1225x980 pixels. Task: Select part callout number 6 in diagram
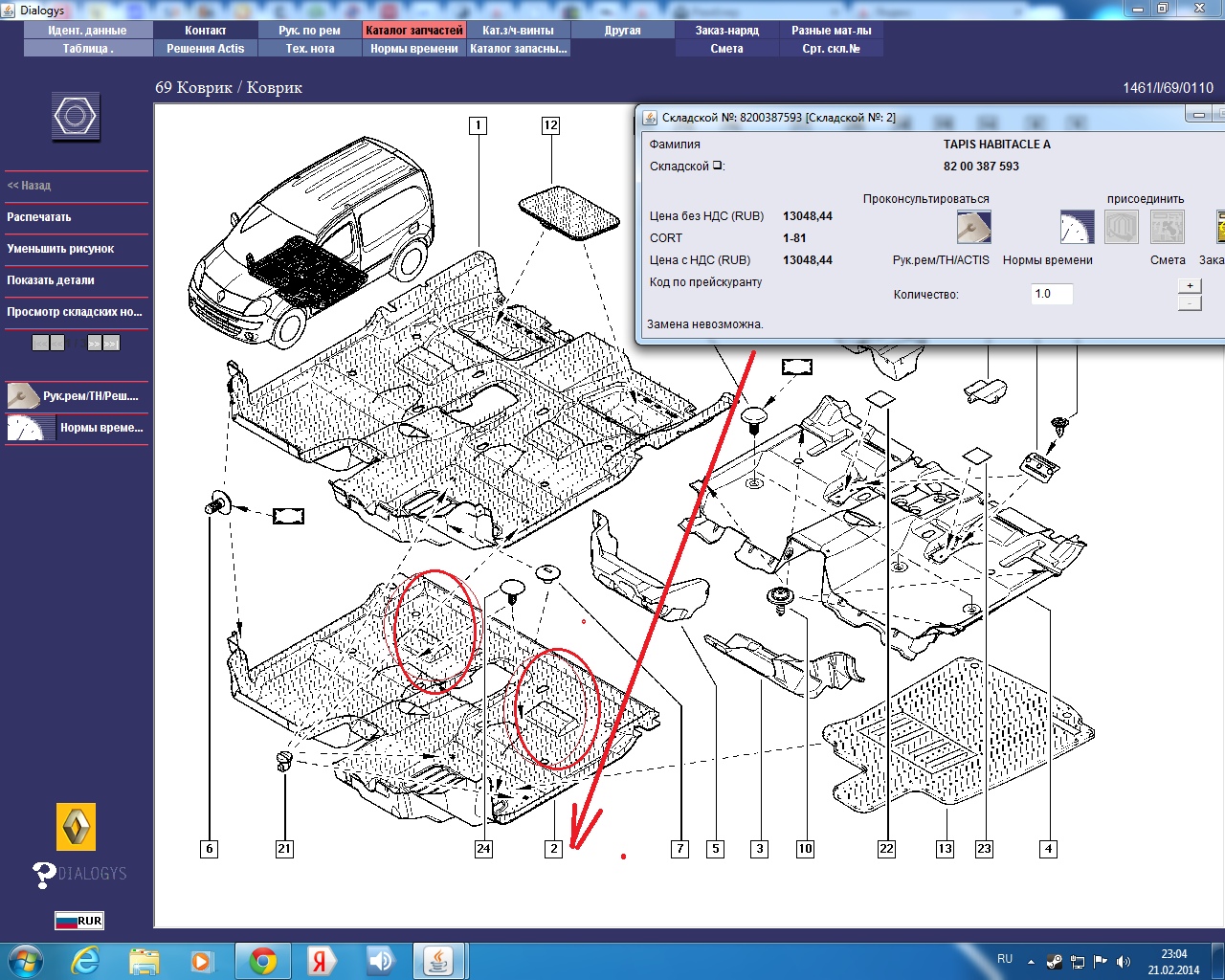click(210, 849)
